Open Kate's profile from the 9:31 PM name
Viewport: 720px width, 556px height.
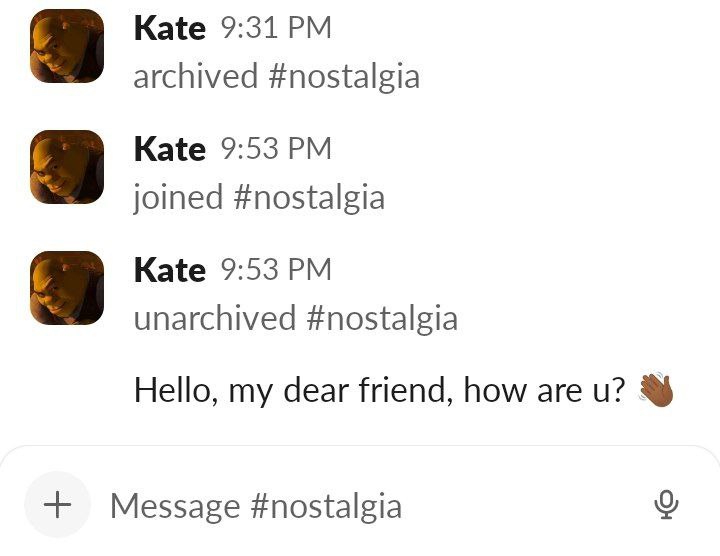pyautogui.click(x=169, y=28)
